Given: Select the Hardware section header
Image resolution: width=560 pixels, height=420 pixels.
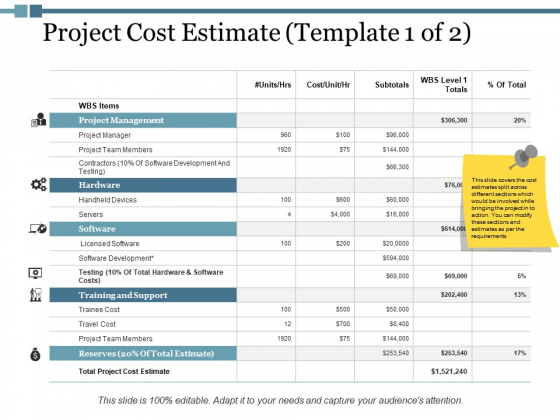Looking at the screenshot, I should tap(143, 185).
